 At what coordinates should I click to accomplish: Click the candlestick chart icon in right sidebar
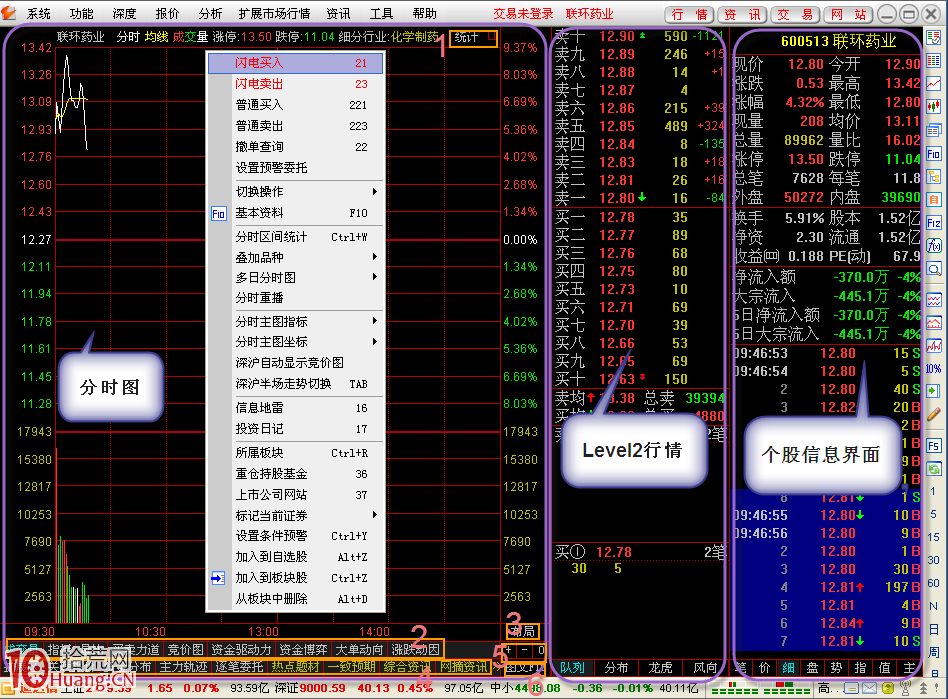tap(934, 107)
